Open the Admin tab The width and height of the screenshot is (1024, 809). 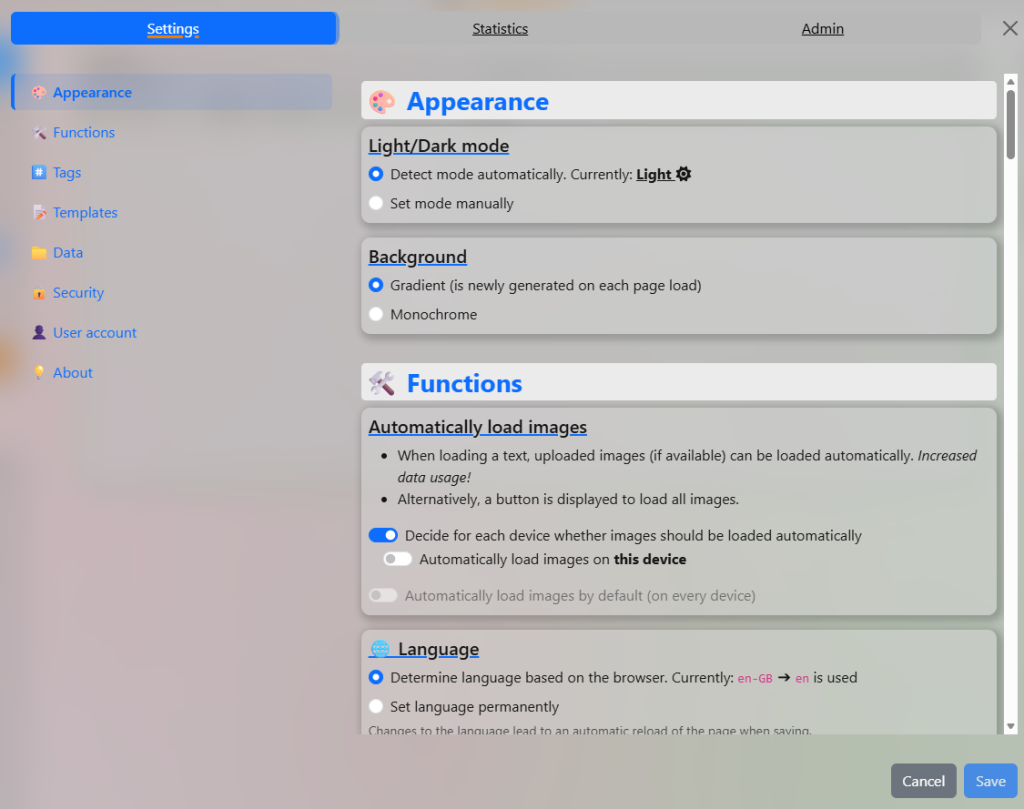[822, 29]
